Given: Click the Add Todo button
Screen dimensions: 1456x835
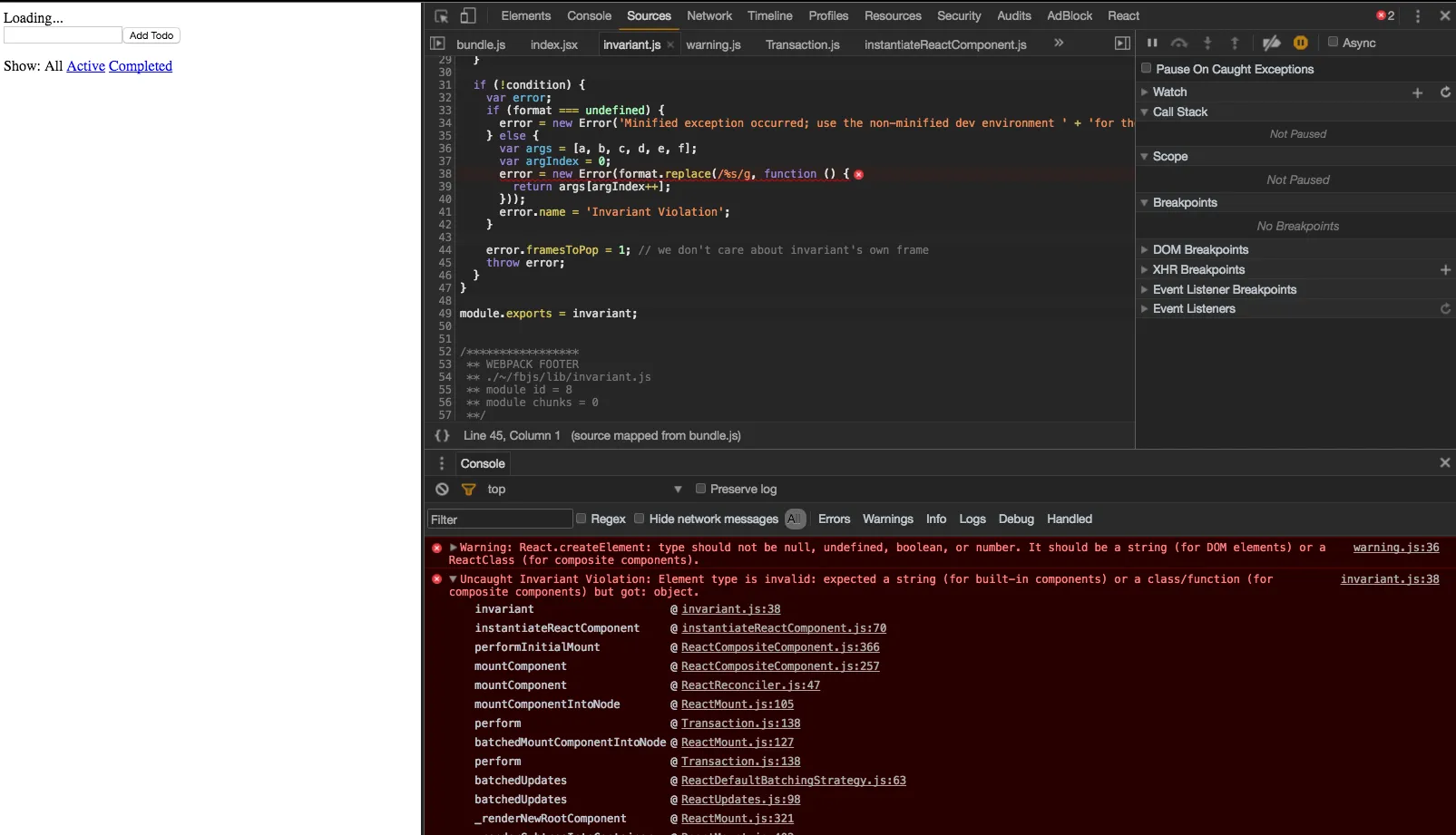Looking at the screenshot, I should coord(151,35).
